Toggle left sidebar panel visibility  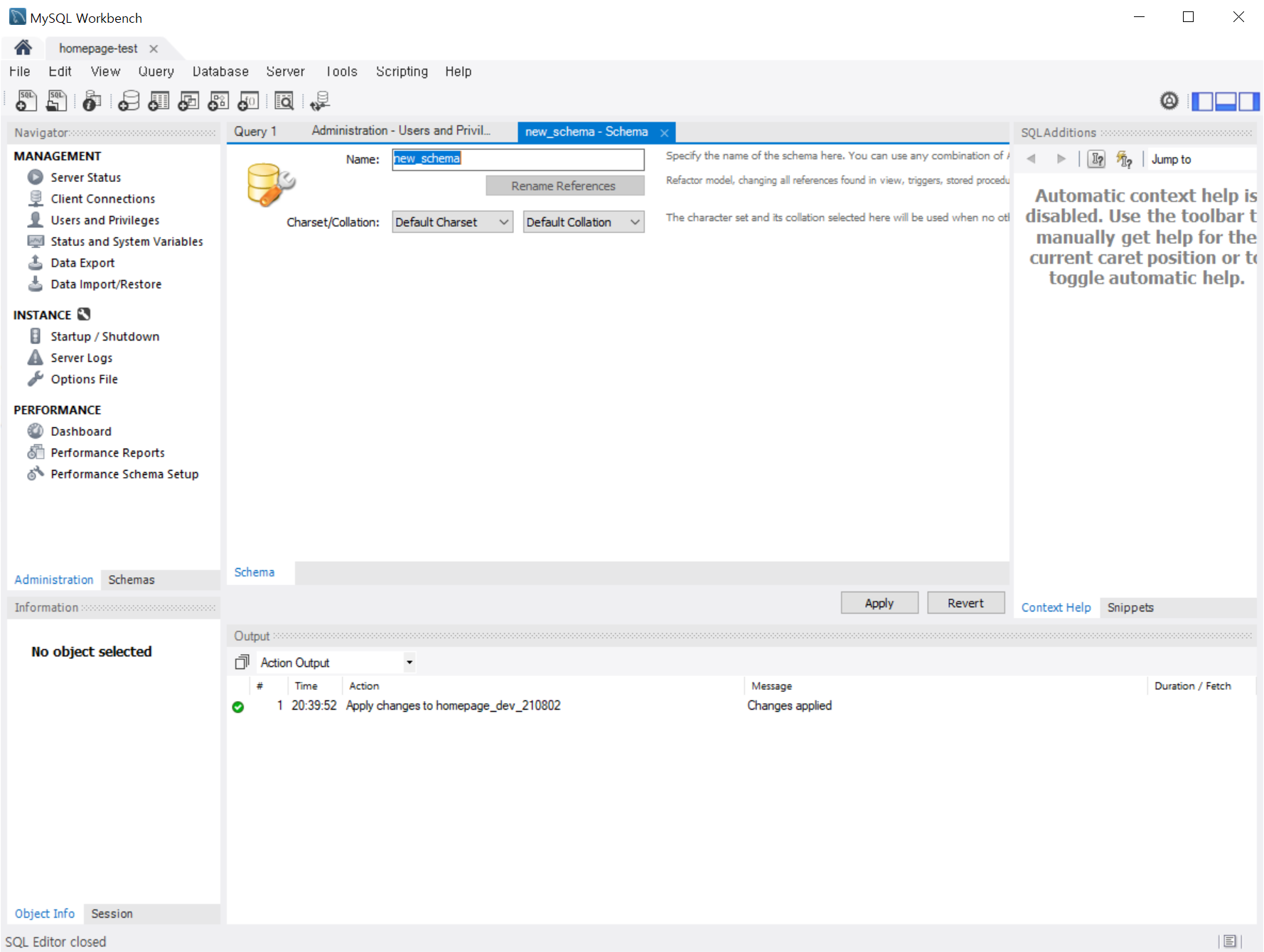[1202, 102]
